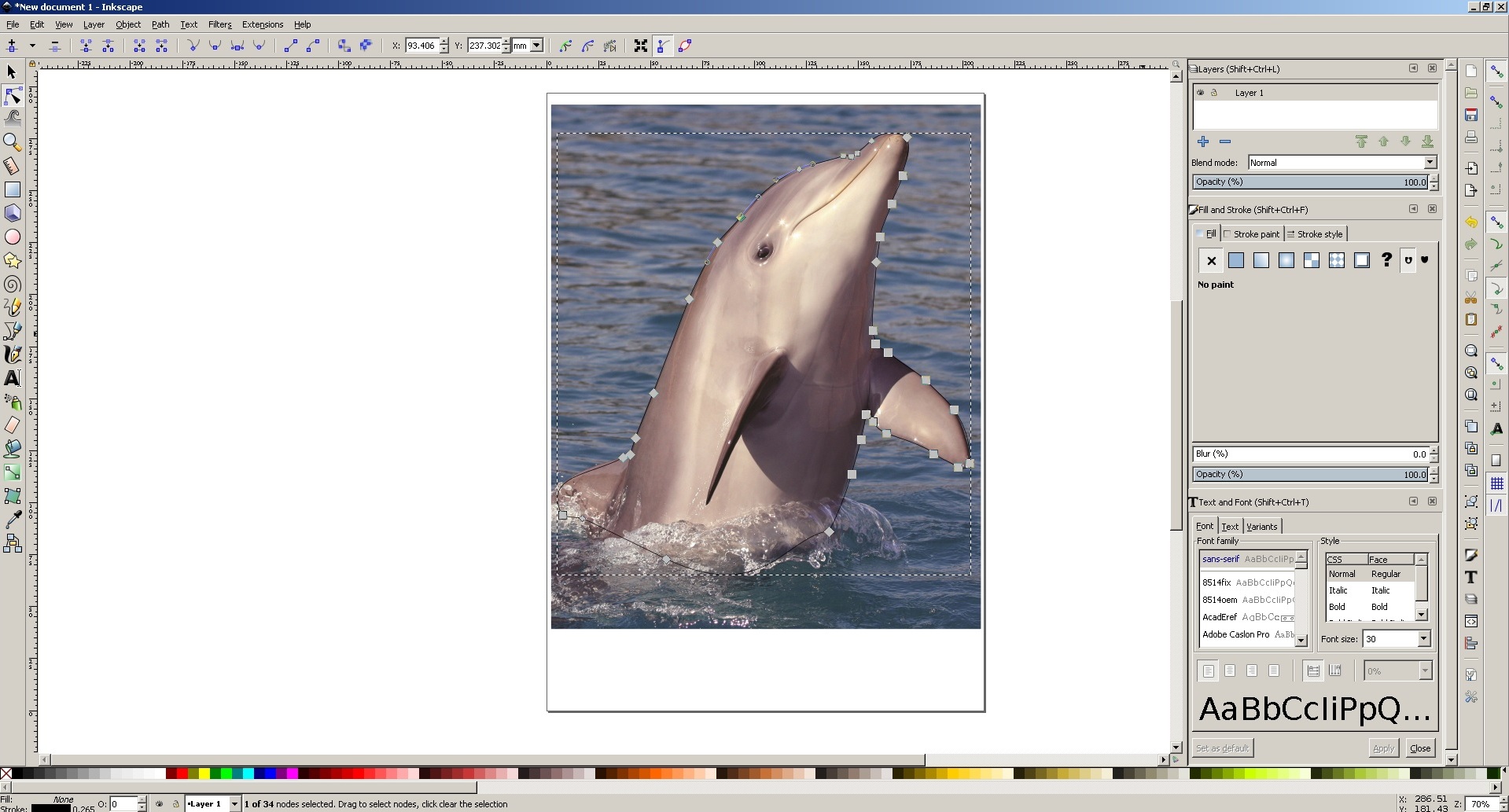Select the Zoom tool in toolbox
The image size is (1509, 812).
[x=12, y=142]
